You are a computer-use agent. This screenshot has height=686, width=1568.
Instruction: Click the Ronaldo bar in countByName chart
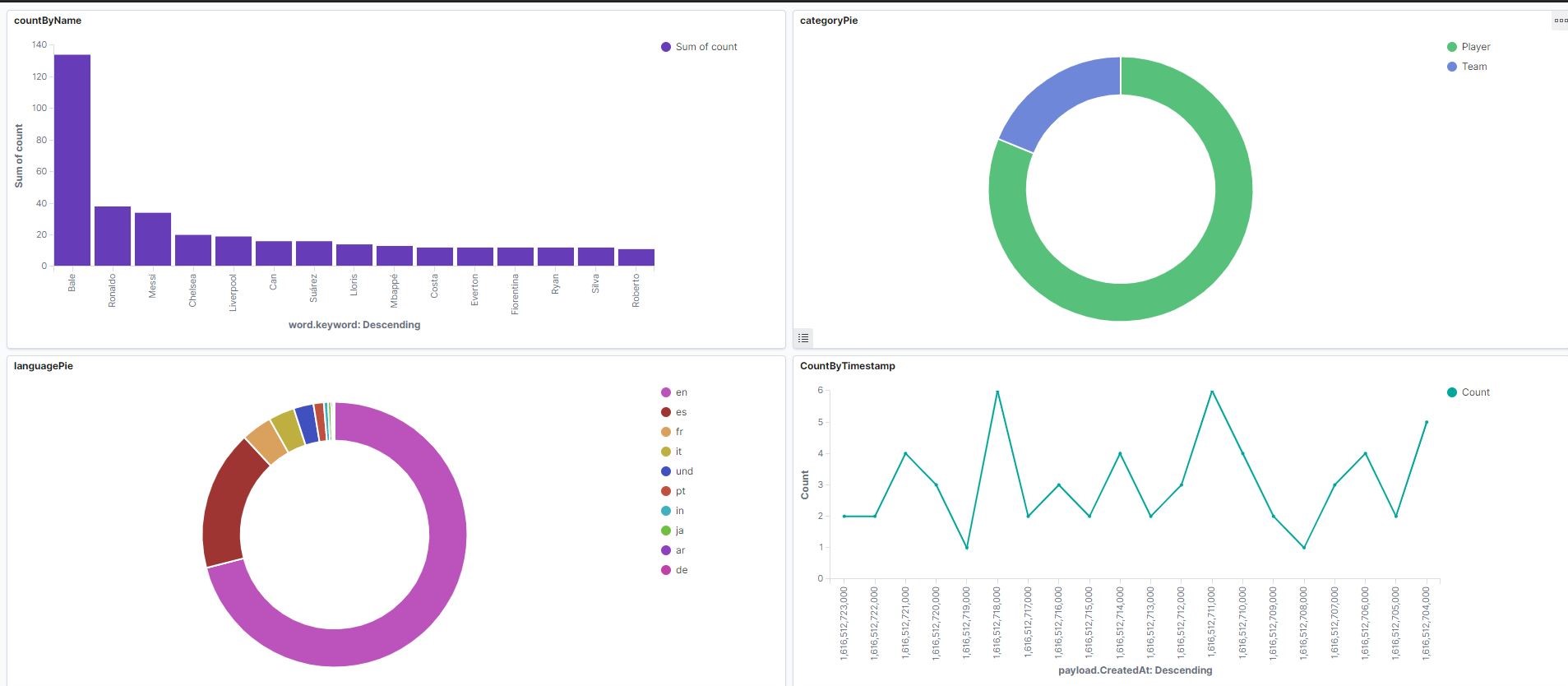[x=113, y=236]
